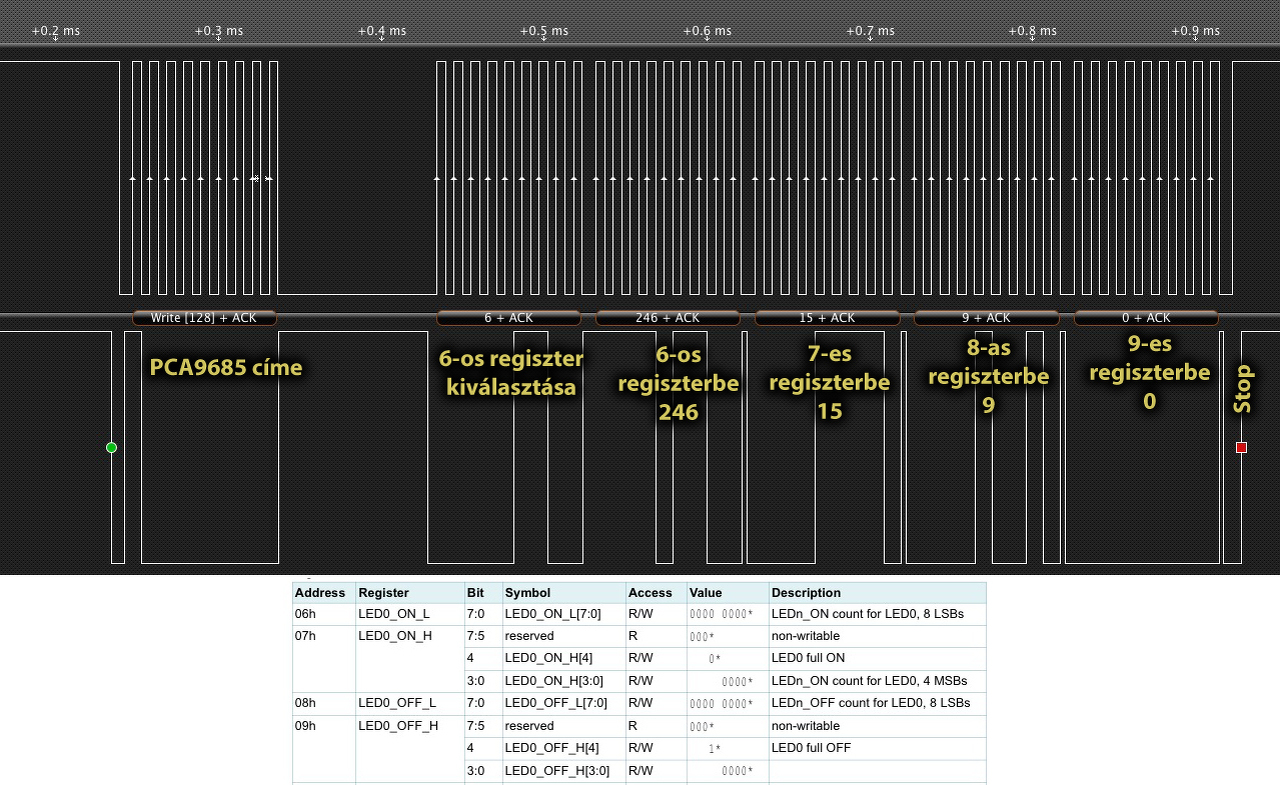Screen dimensions: 1280x785
Task: Select the +0.3 ms time ruler mark
Action: [x=218, y=31]
